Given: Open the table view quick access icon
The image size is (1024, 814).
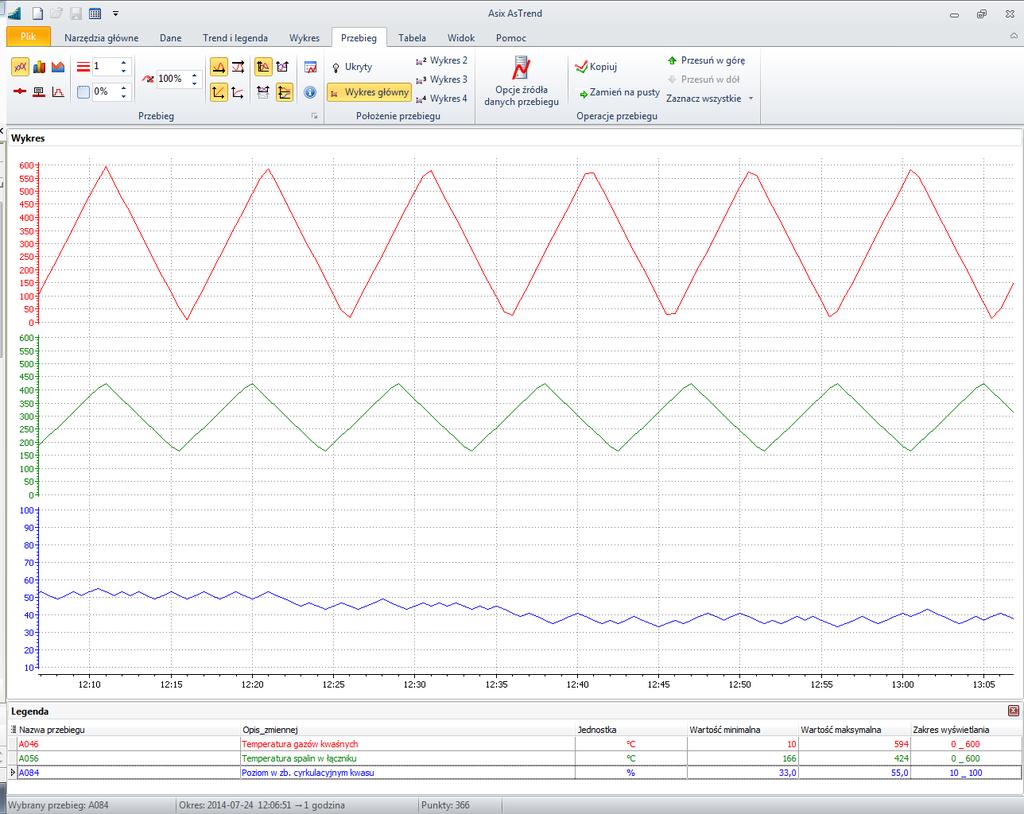Looking at the screenshot, I should point(95,13).
